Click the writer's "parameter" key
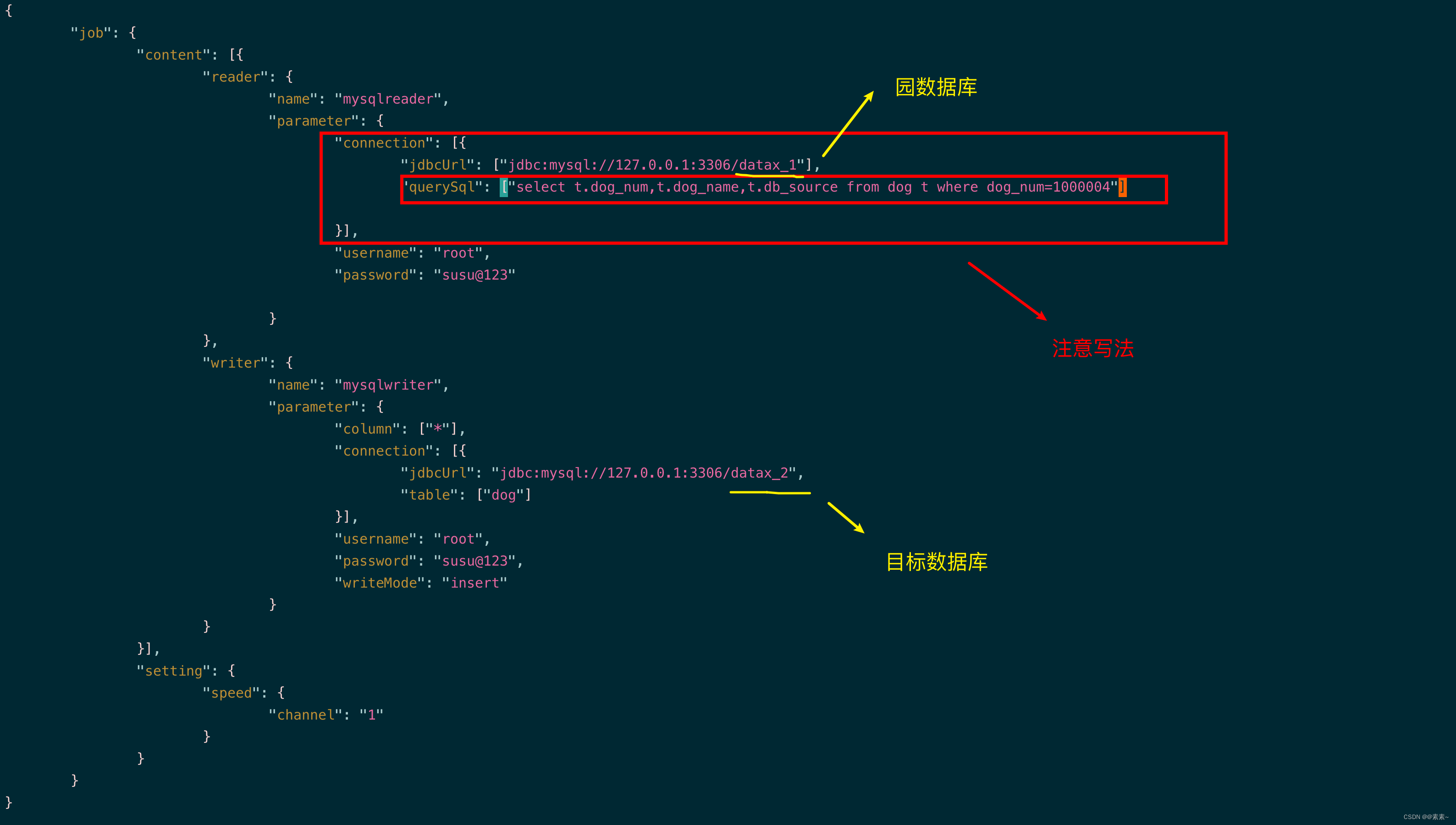This screenshot has width=1456, height=825. (x=314, y=407)
